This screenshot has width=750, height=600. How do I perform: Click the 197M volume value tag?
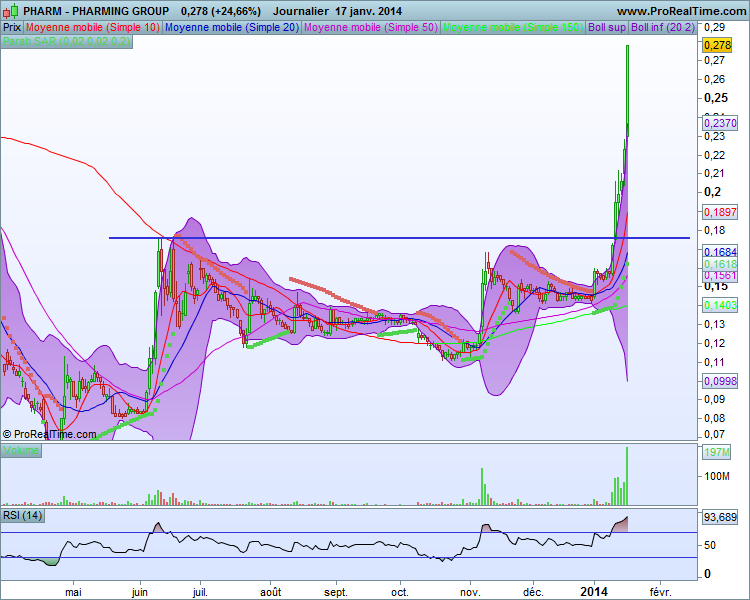[717, 452]
